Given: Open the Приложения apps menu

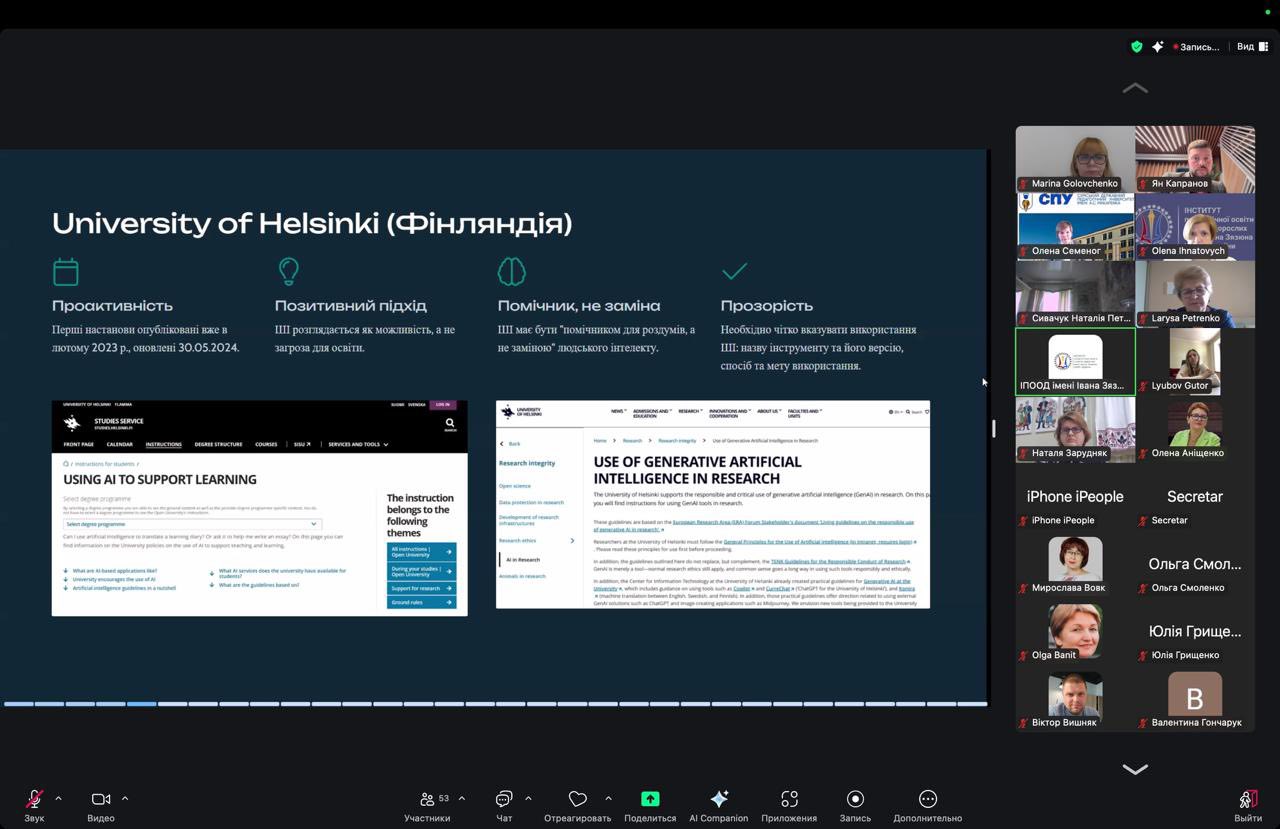Looking at the screenshot, I should coord(789,805).
